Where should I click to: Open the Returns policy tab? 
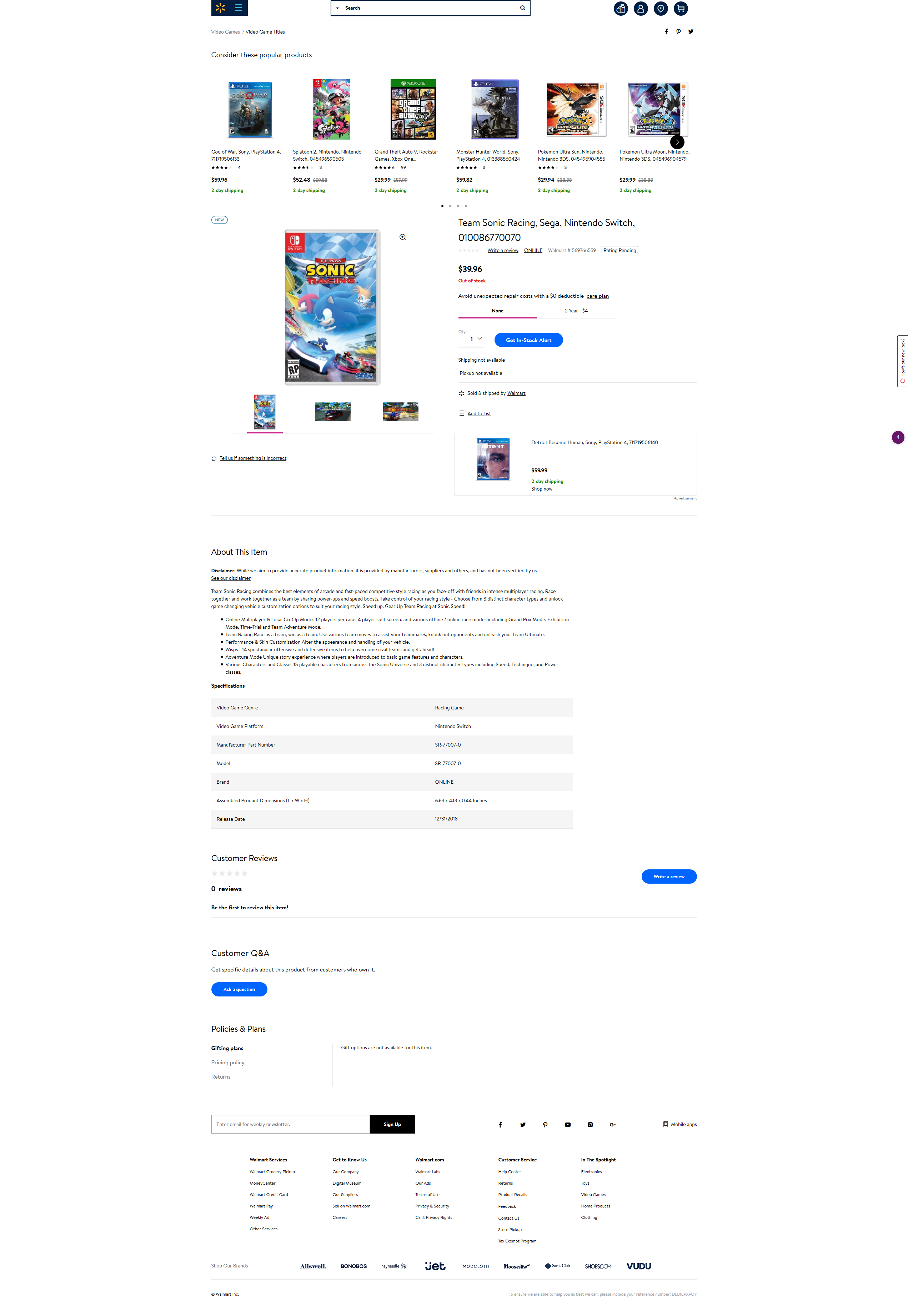click(x=221, y=1076)
